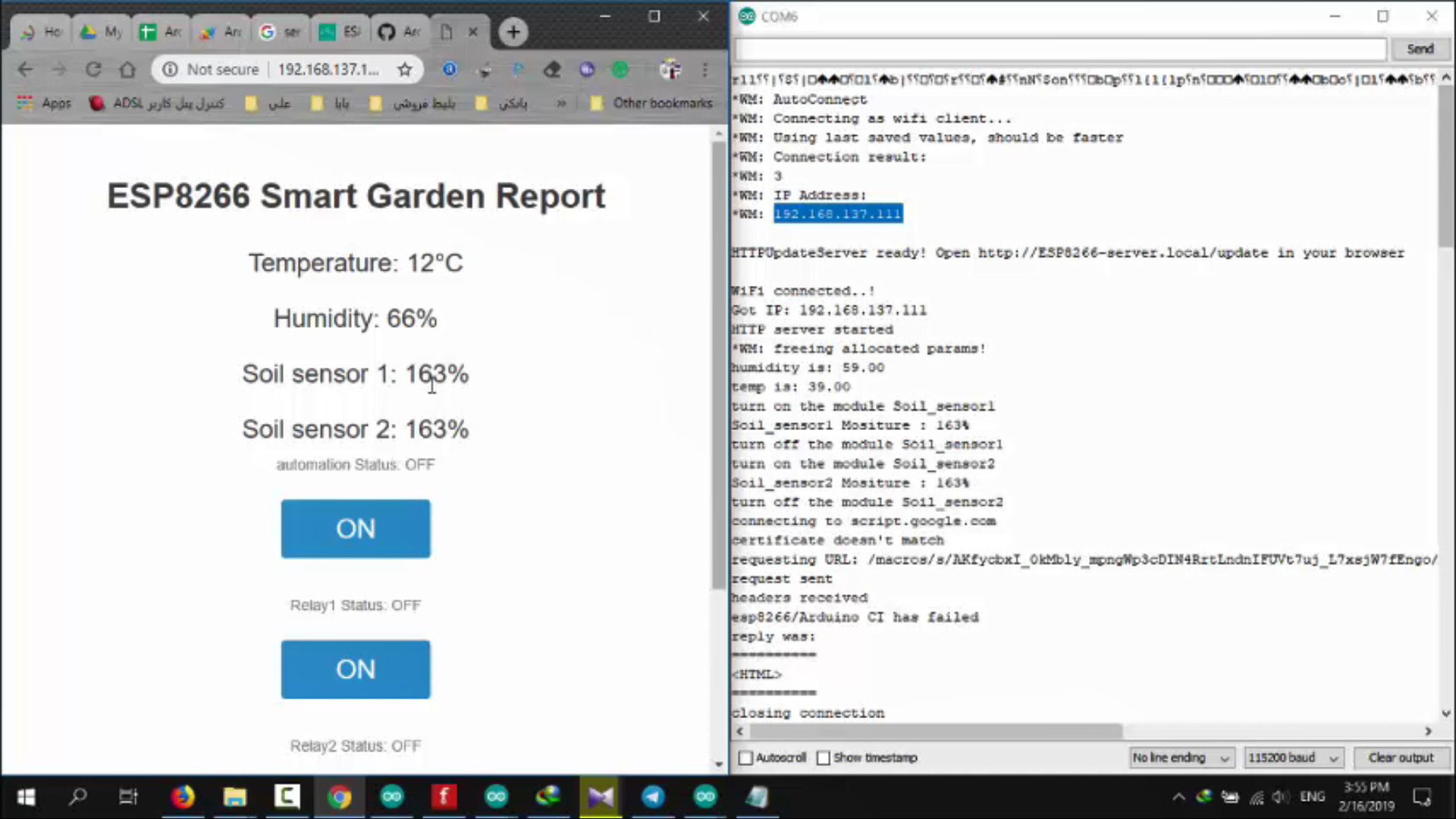Enable Show timestamp in serial monitor
Screen dimensions: 1456x819
tap(824, 758)
